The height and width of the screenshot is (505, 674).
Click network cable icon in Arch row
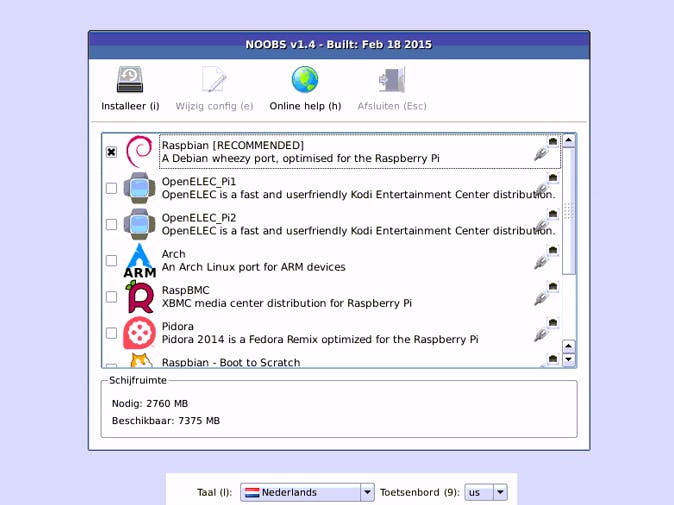[x=541, y=262]
